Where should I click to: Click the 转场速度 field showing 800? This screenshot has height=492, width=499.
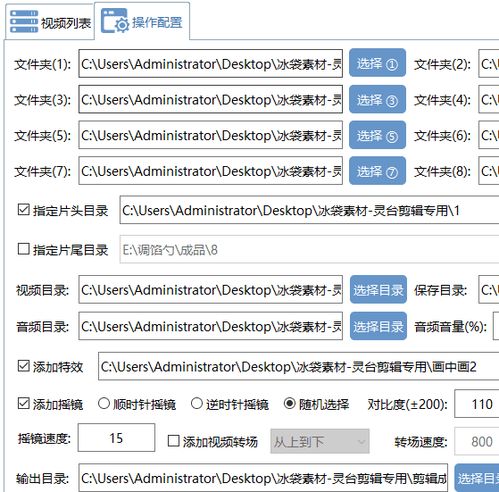477,442
